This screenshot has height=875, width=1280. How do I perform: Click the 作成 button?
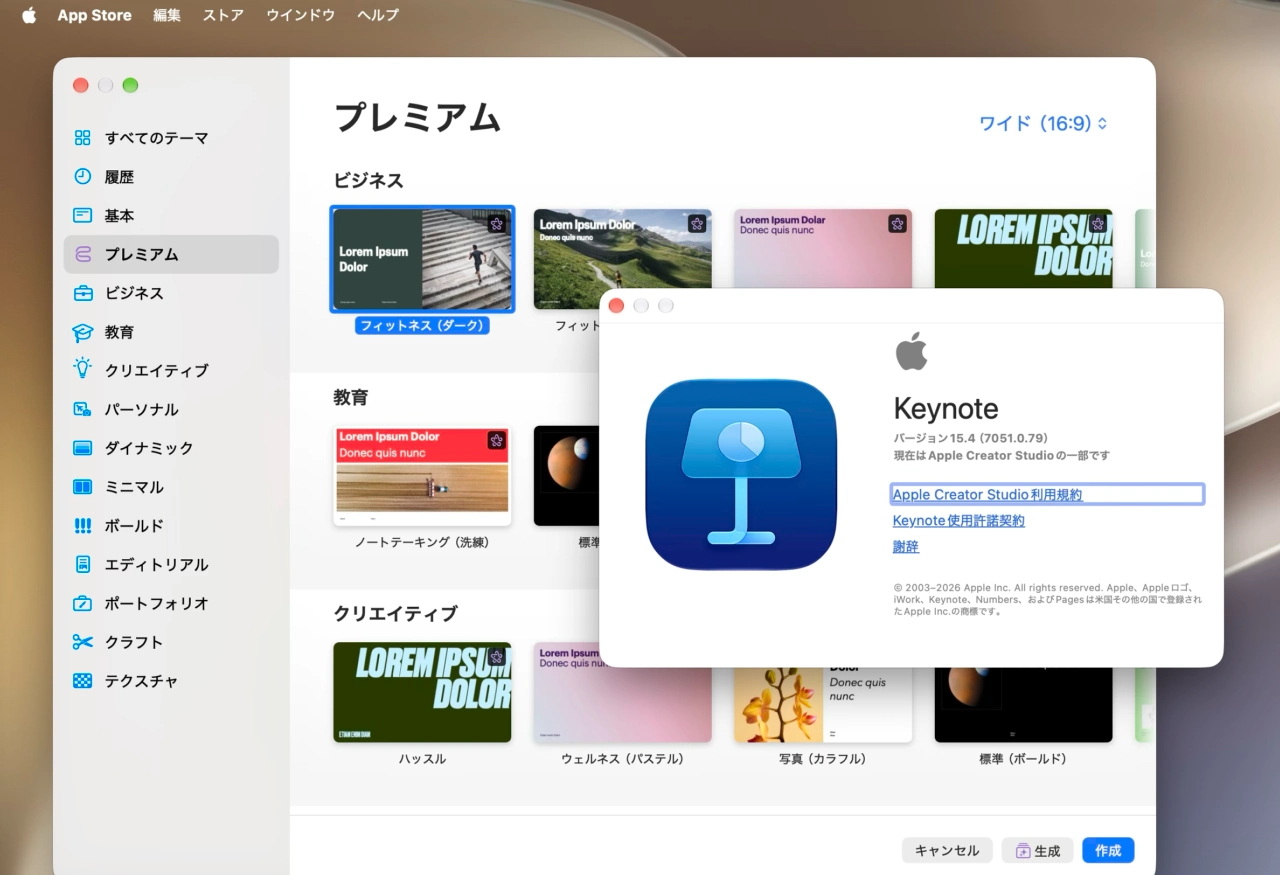[1108, 850]
